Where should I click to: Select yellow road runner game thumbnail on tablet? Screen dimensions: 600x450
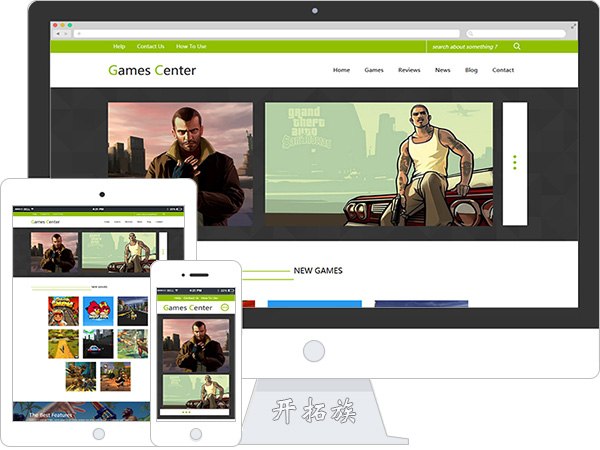(64, 344)
